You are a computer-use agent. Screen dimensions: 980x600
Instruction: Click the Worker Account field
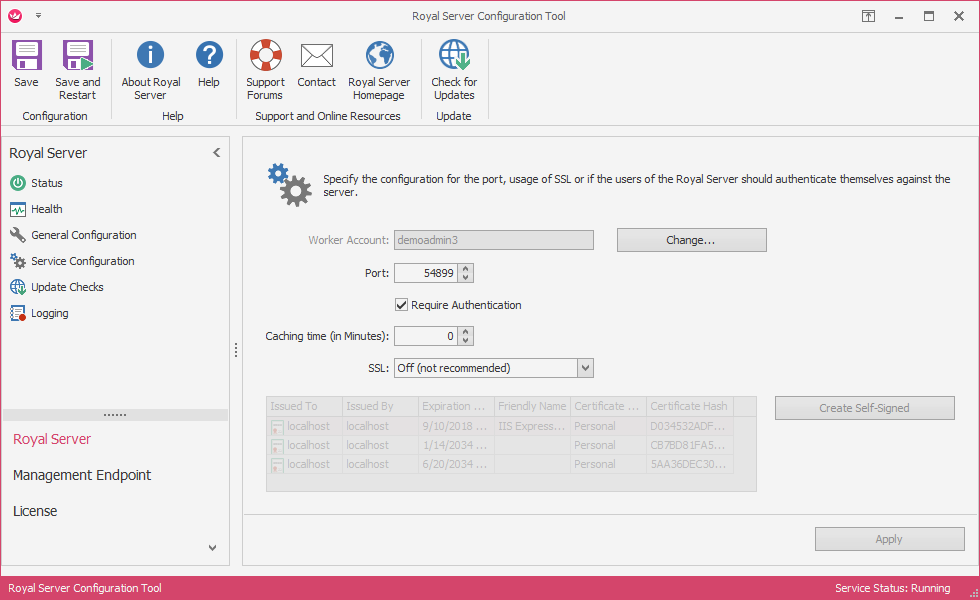[494, 240]
